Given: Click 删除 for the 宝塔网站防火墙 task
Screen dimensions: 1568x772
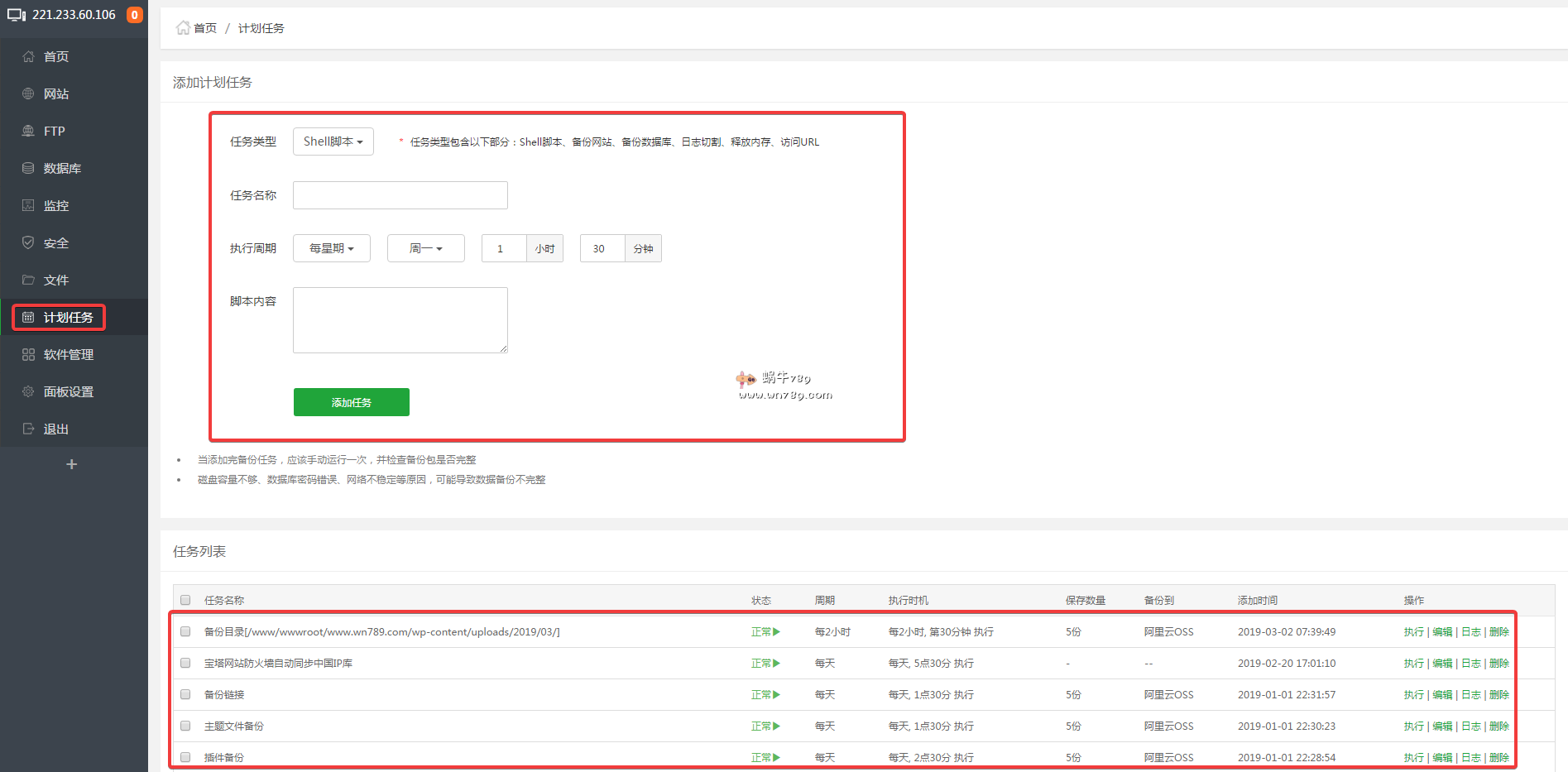Looking at the screenshot, I should [x=1498, y=664].
